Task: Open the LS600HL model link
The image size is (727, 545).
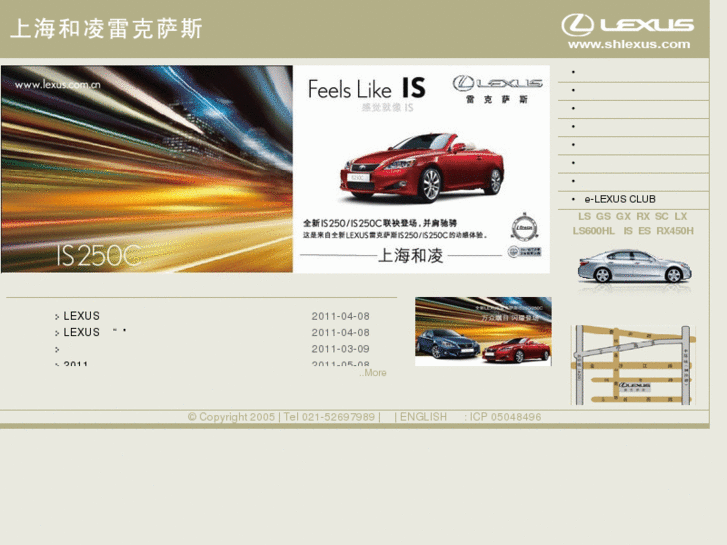Action: [x=593, y=231]
